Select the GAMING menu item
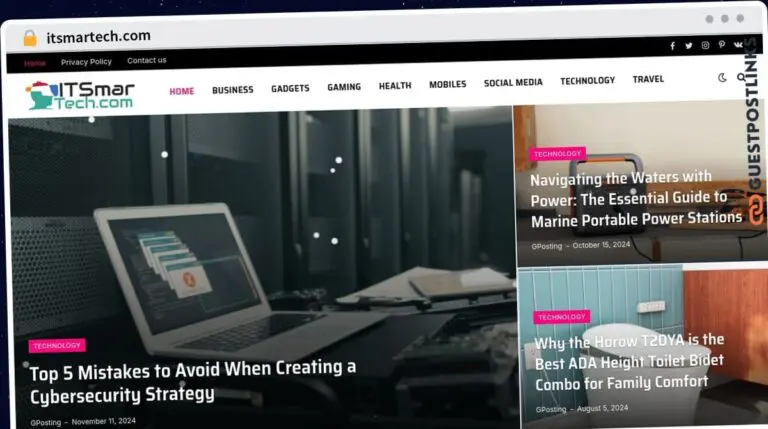The width and height of the screenshot is (768, 429). point(344,87)
